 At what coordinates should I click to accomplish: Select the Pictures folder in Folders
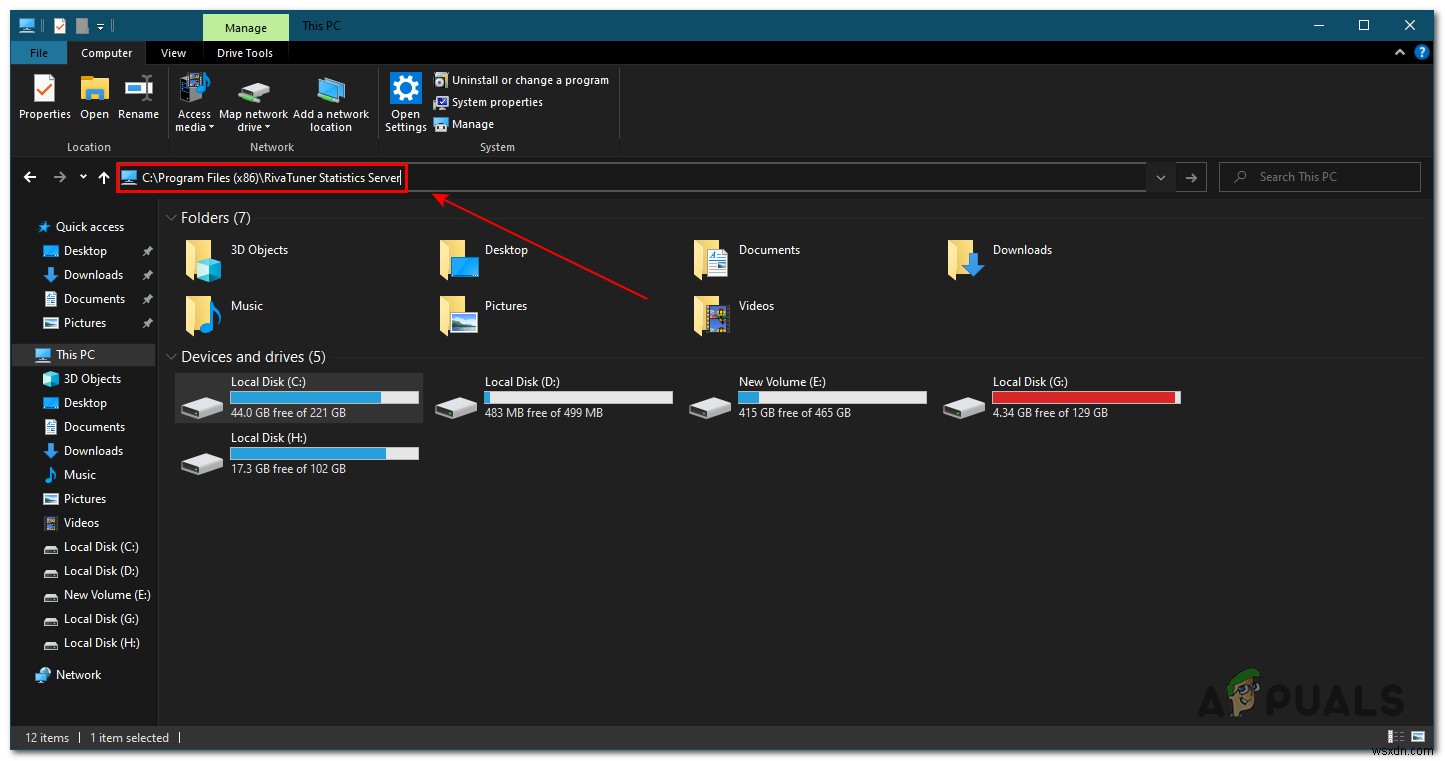coord(485,316)
